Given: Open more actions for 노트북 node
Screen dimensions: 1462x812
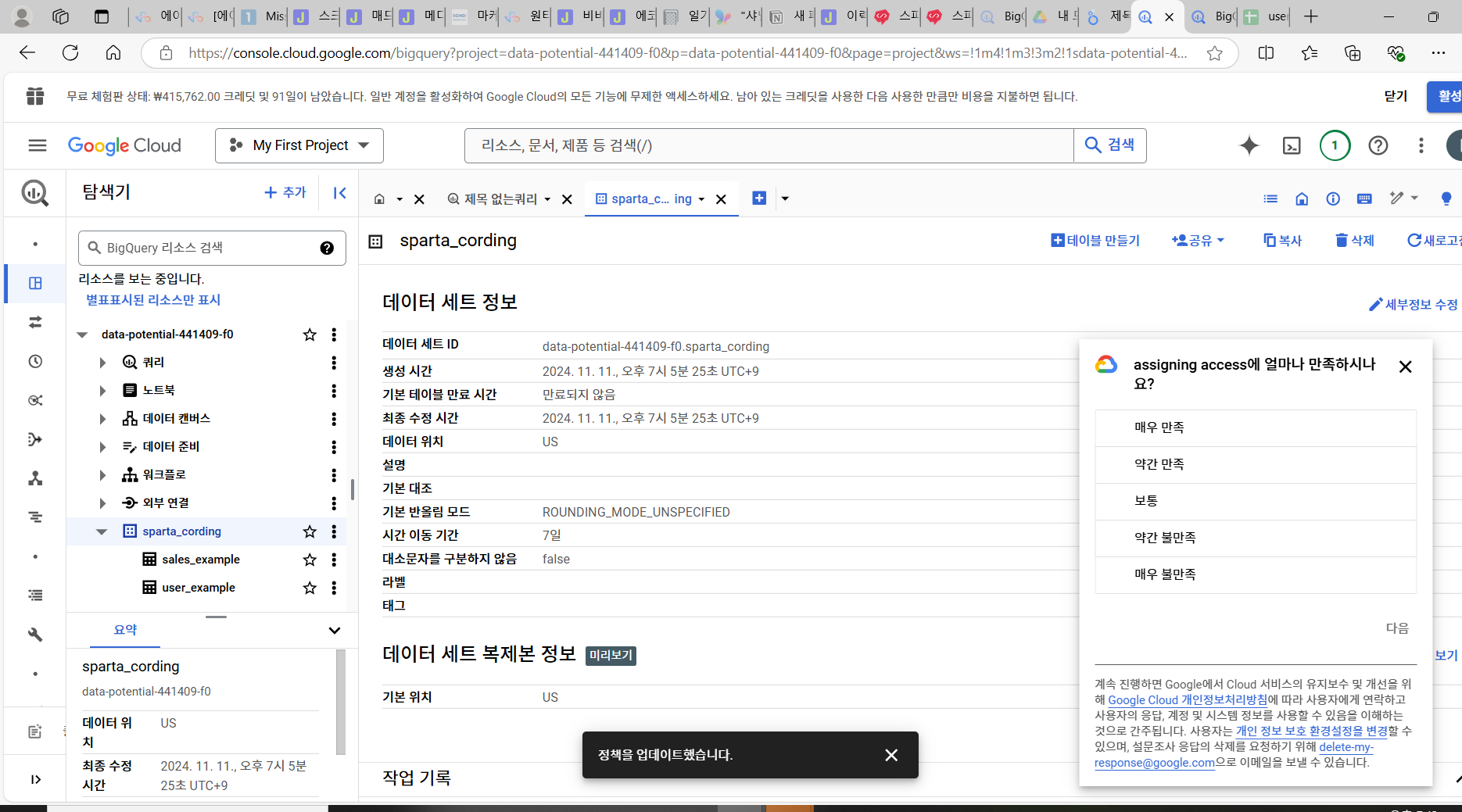Looking at the screenshot, I should [334, 391].
